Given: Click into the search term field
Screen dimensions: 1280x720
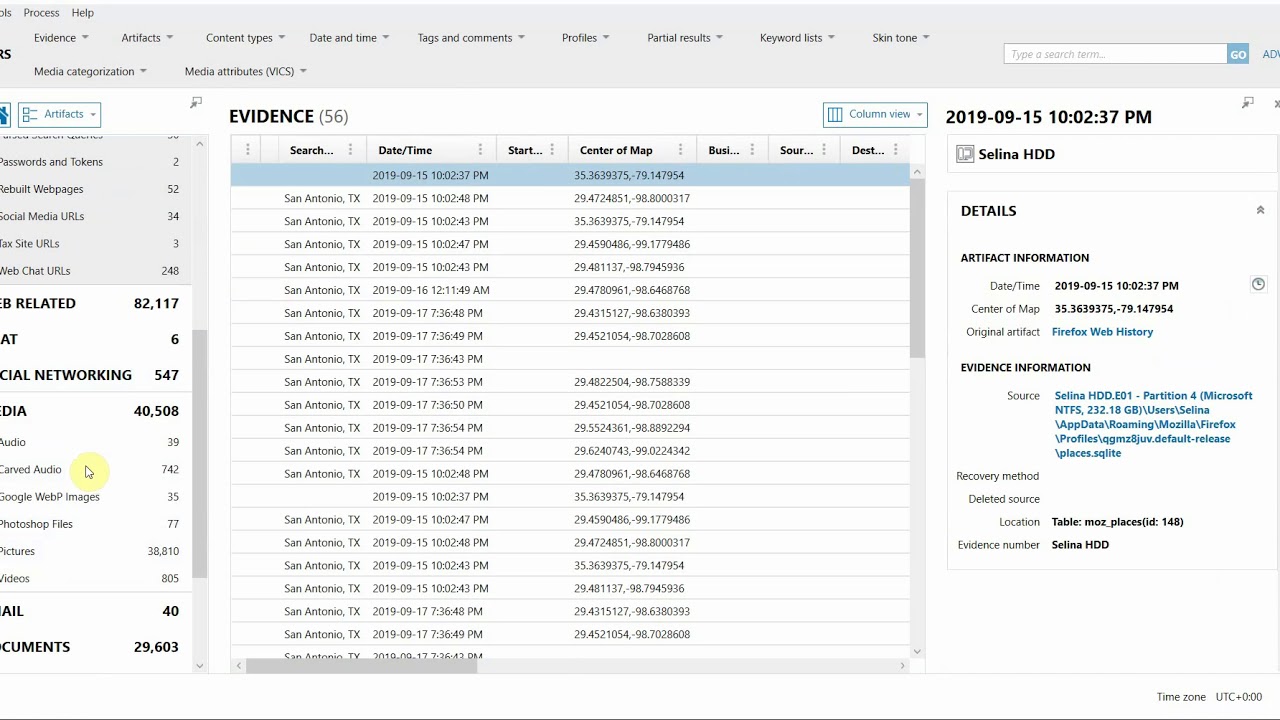Looking at the screenshot, I should coord(1115,54).
